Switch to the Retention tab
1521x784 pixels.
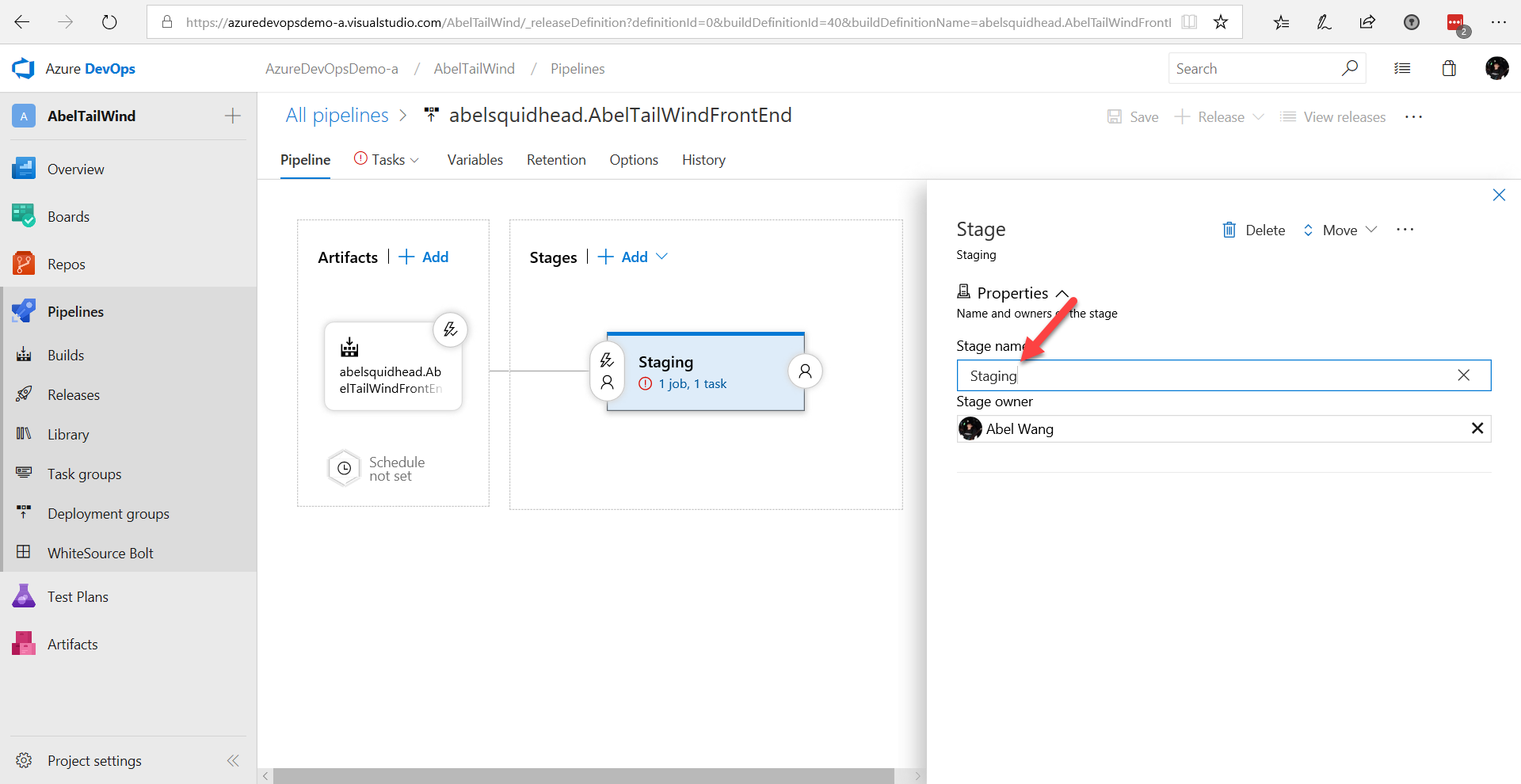click(x=556, y=160)
